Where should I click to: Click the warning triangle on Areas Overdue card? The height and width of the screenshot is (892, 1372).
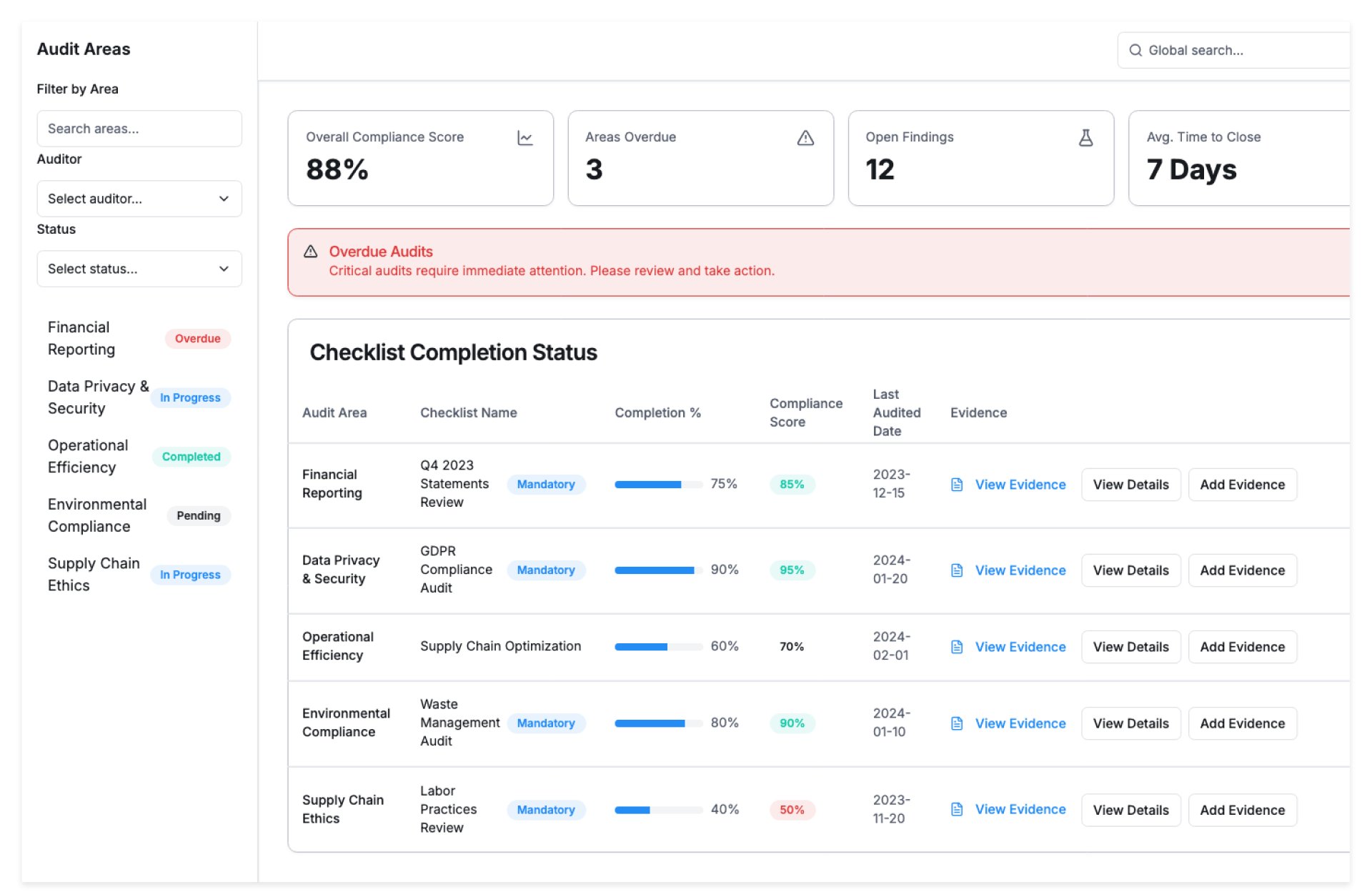pos(805,138)
